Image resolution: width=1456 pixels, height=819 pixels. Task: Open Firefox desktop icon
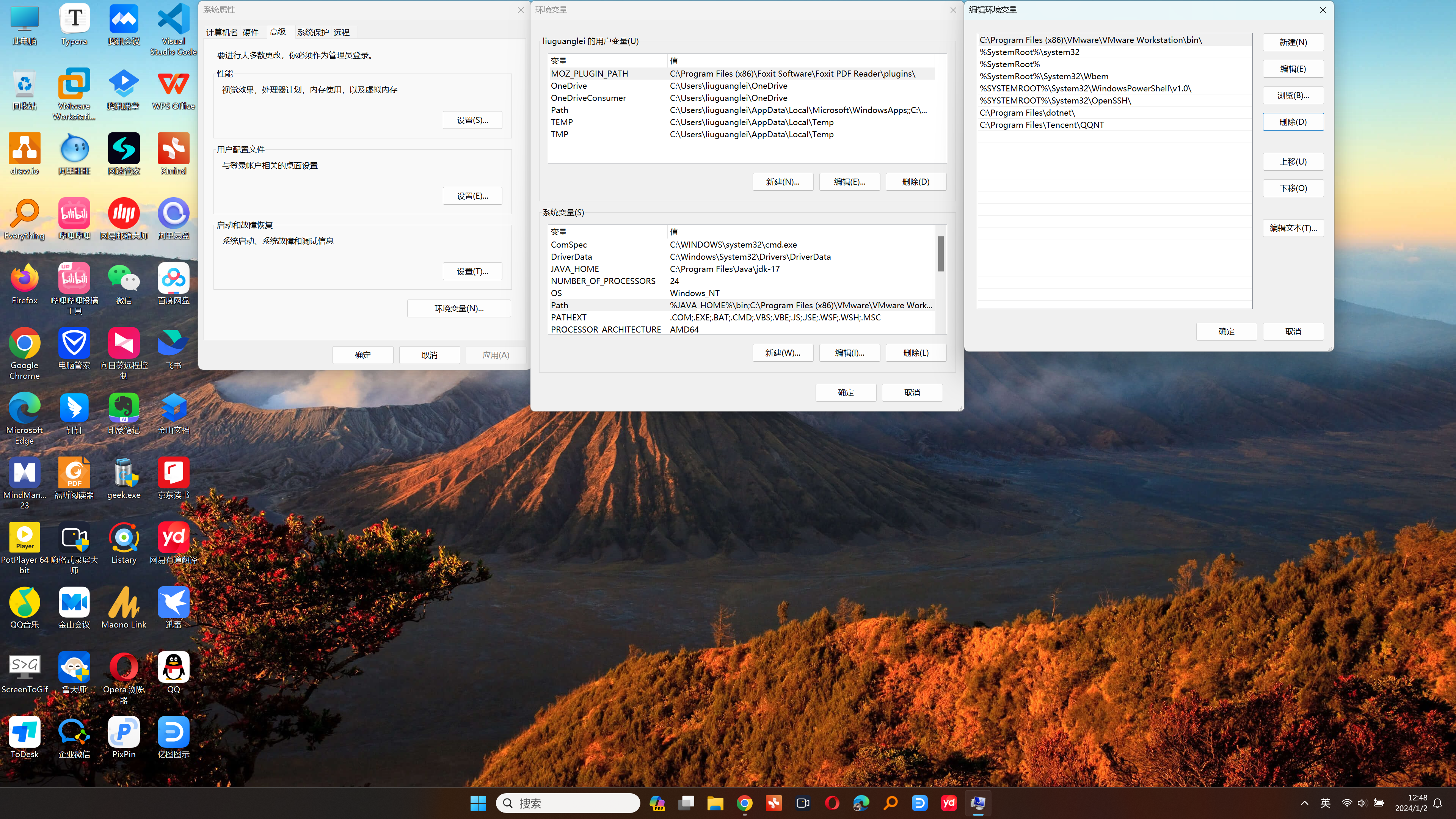[24, 284]
